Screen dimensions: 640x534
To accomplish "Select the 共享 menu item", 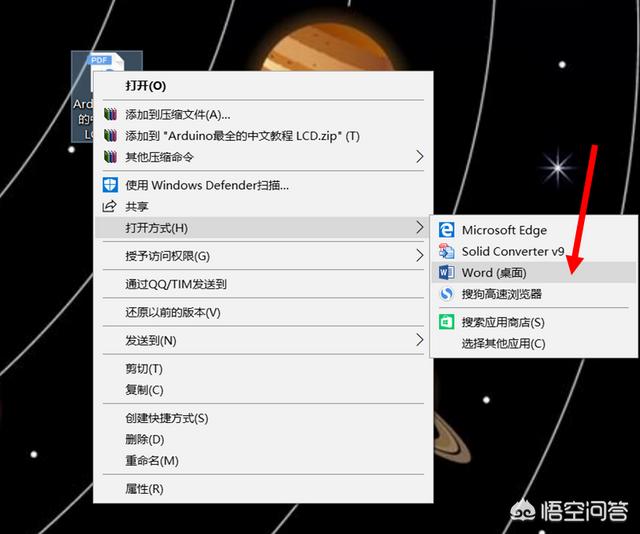I will (263, 206).
